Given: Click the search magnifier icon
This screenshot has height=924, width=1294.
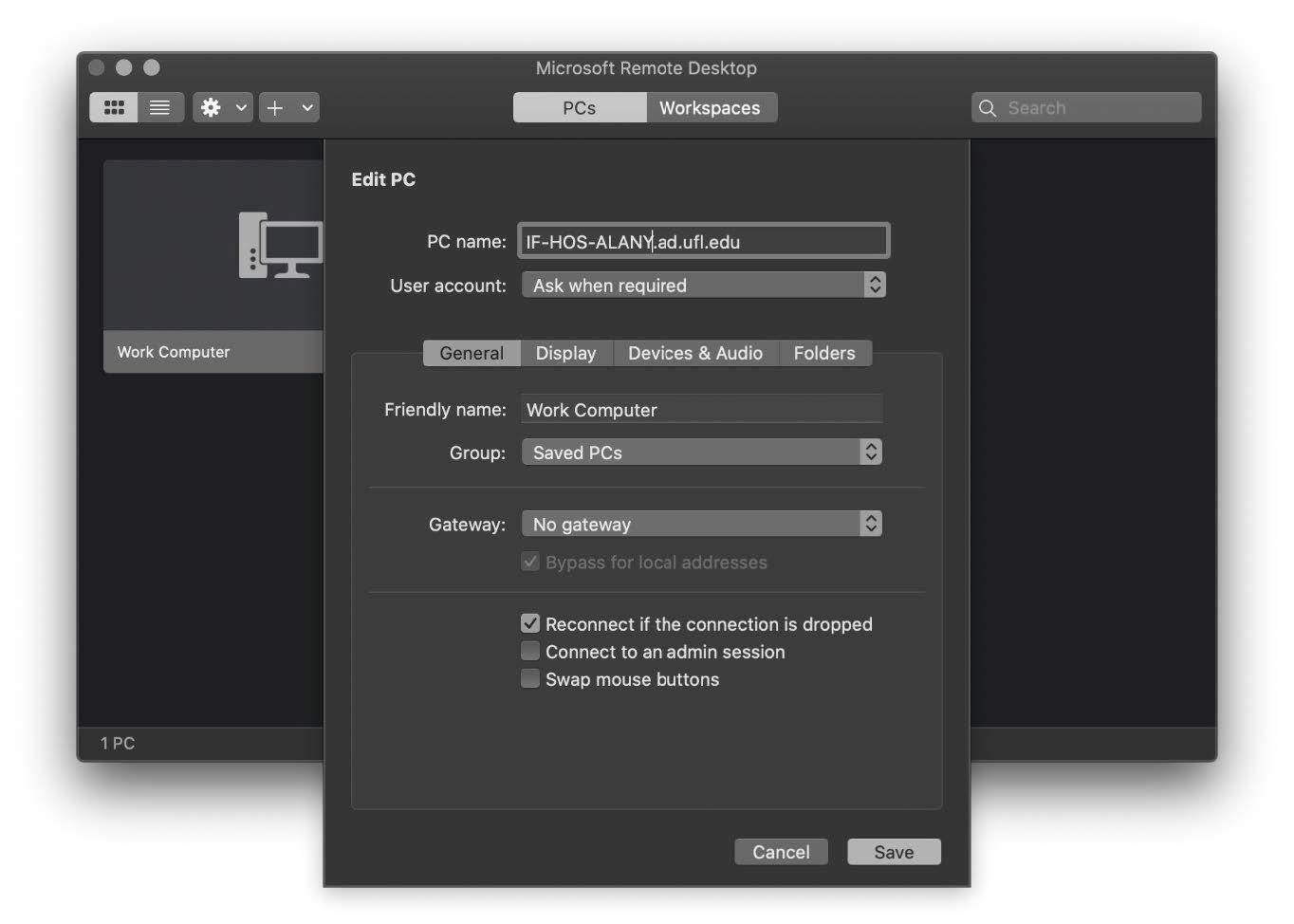Looking at the screenshot, I should point(988,108).
